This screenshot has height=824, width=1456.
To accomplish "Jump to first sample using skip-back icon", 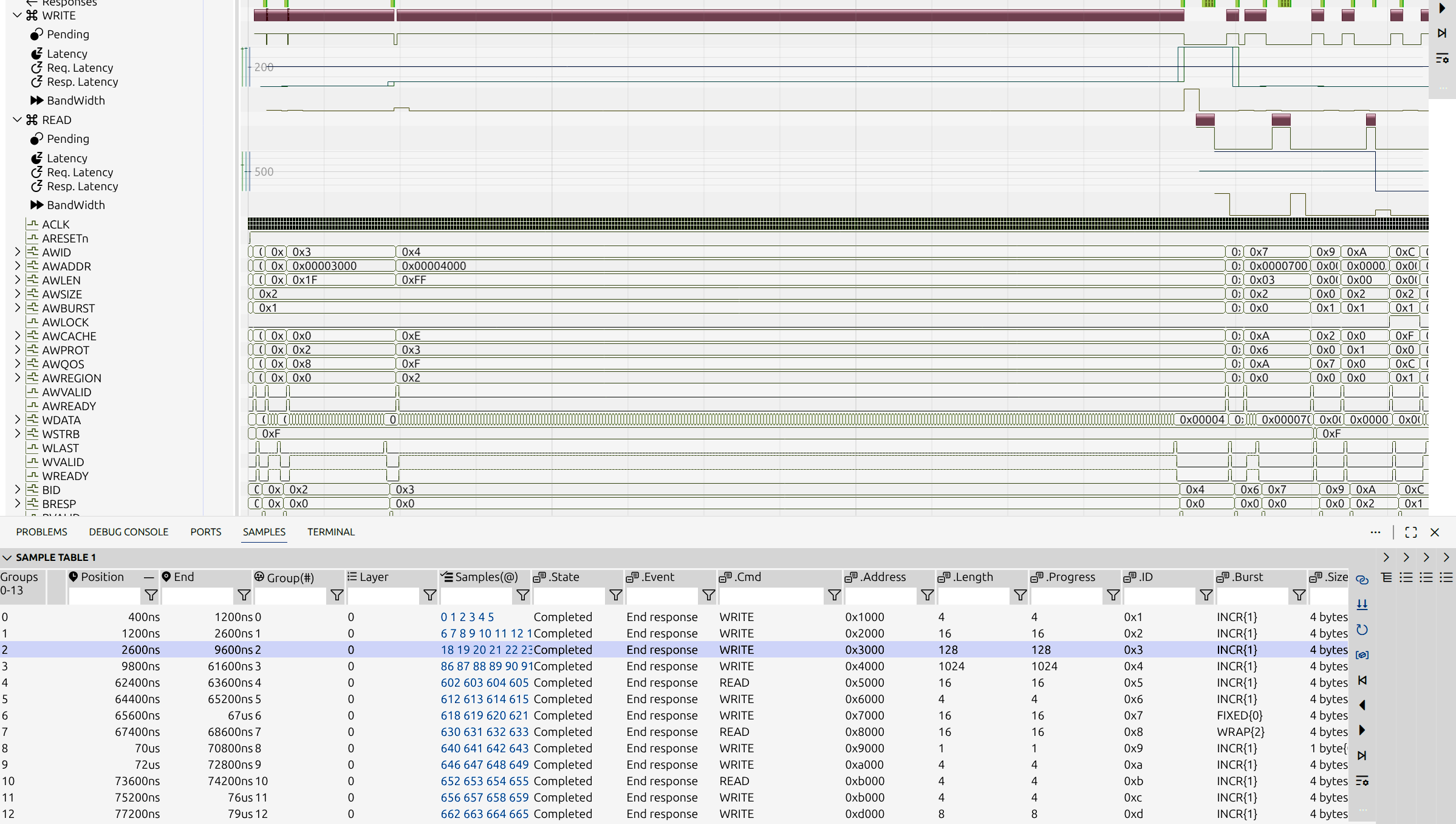I will pos(1362,680).
